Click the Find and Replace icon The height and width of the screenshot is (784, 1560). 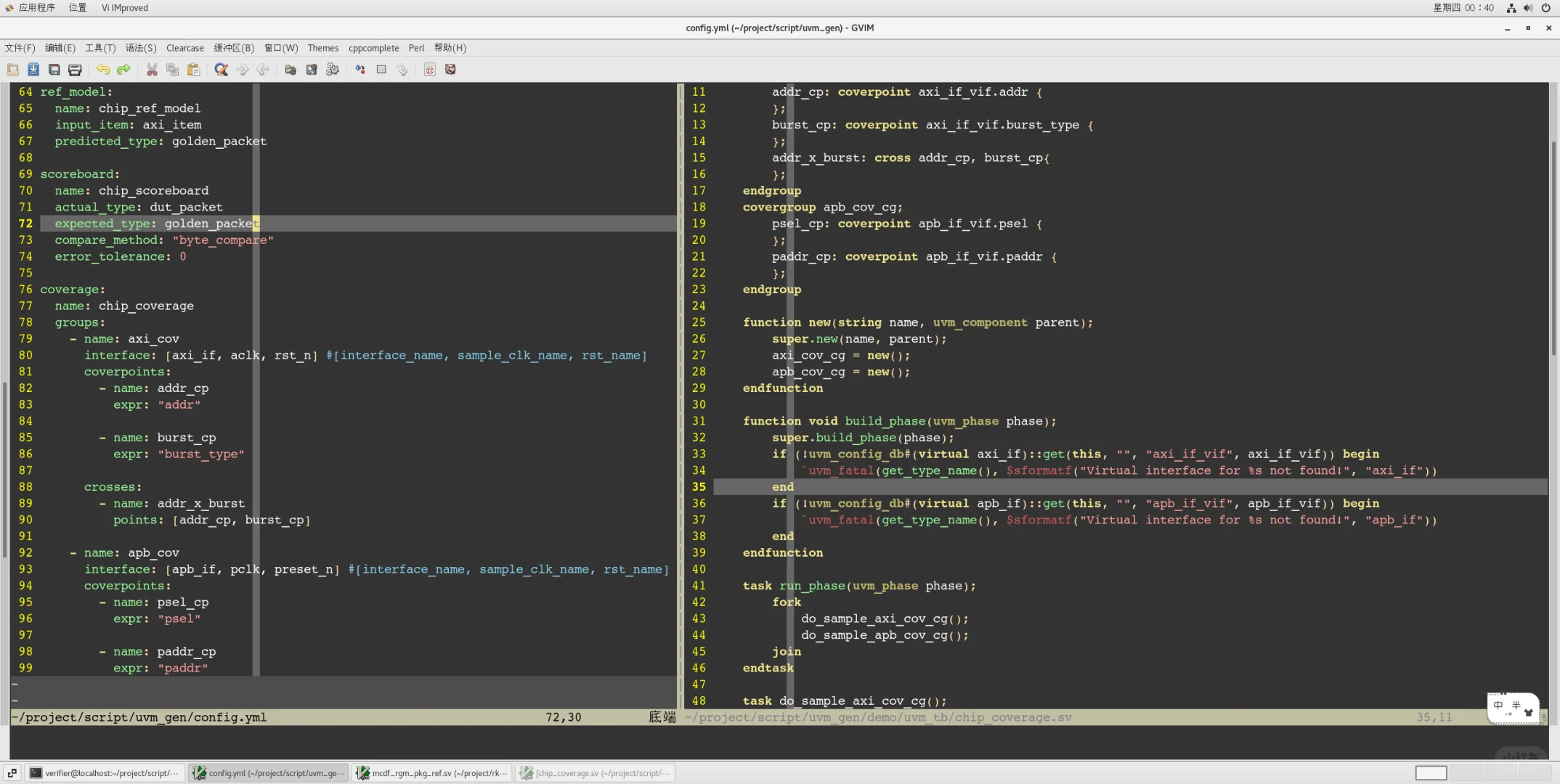(222, 70)
